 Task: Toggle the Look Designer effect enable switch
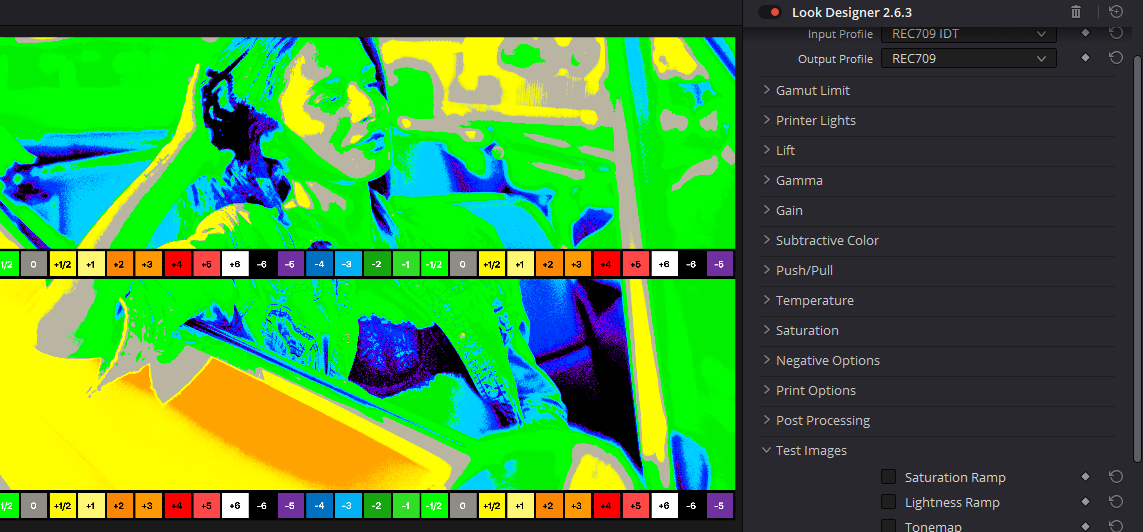coord(769,12)
